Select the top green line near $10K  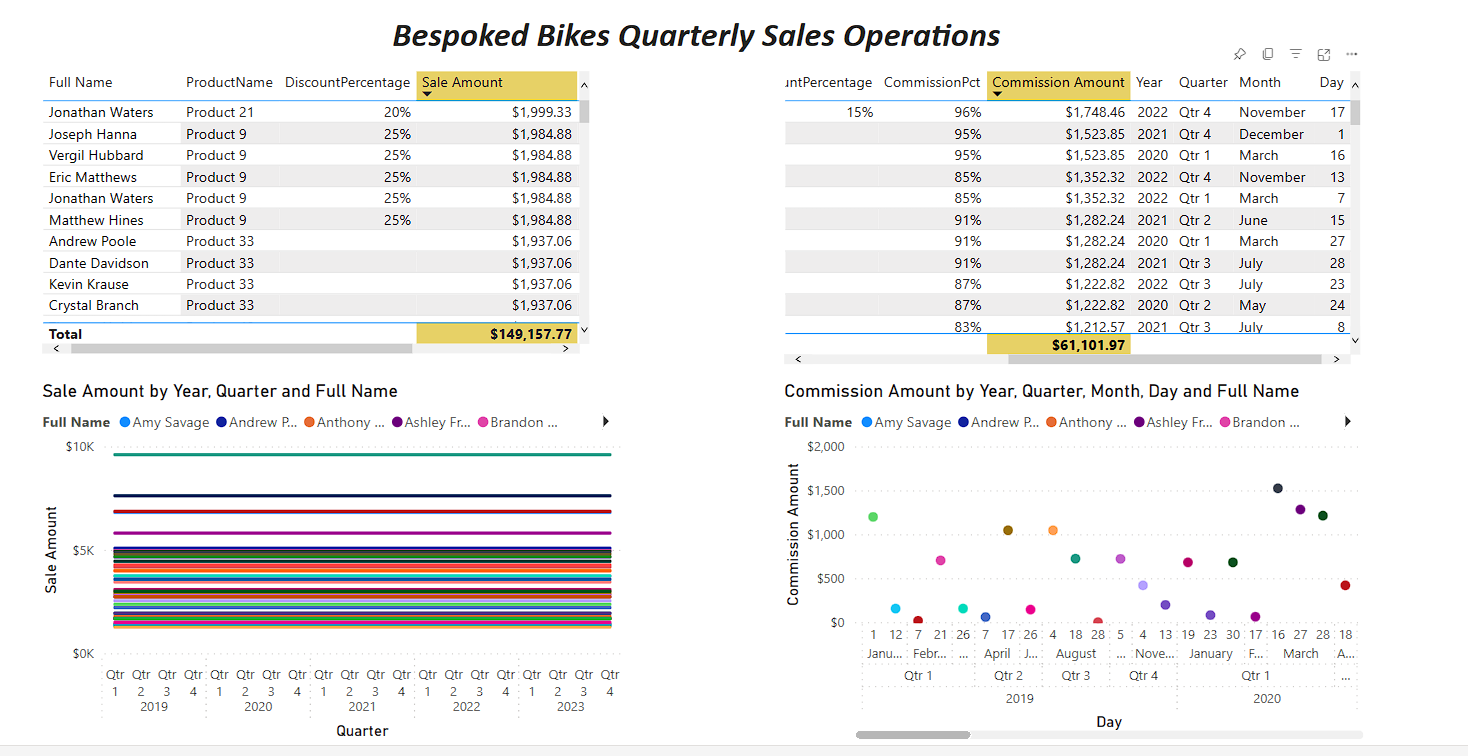[x=362, y=454]
